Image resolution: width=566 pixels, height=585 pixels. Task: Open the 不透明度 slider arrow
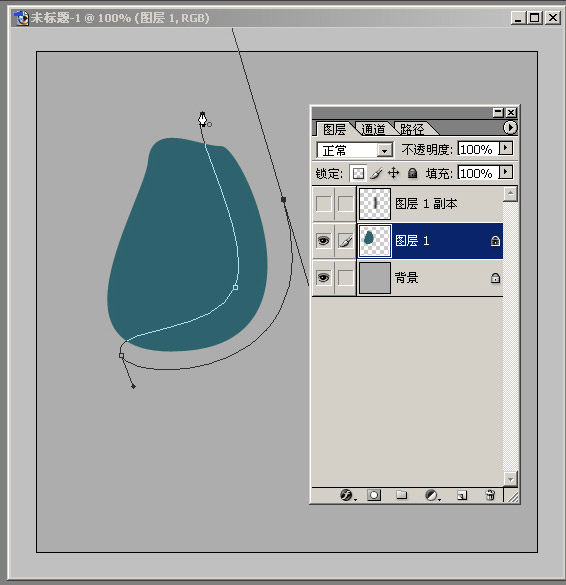[x=506, y=148]
